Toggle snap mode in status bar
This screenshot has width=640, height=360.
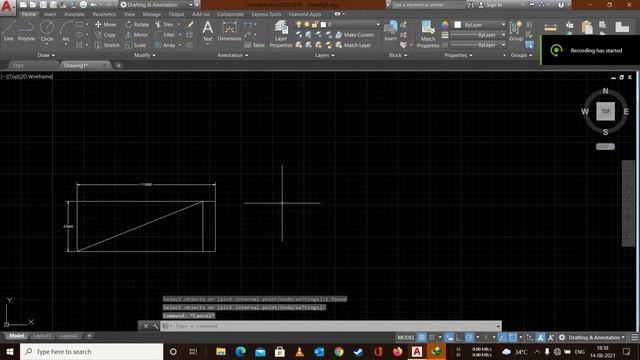tap(432, 338)
